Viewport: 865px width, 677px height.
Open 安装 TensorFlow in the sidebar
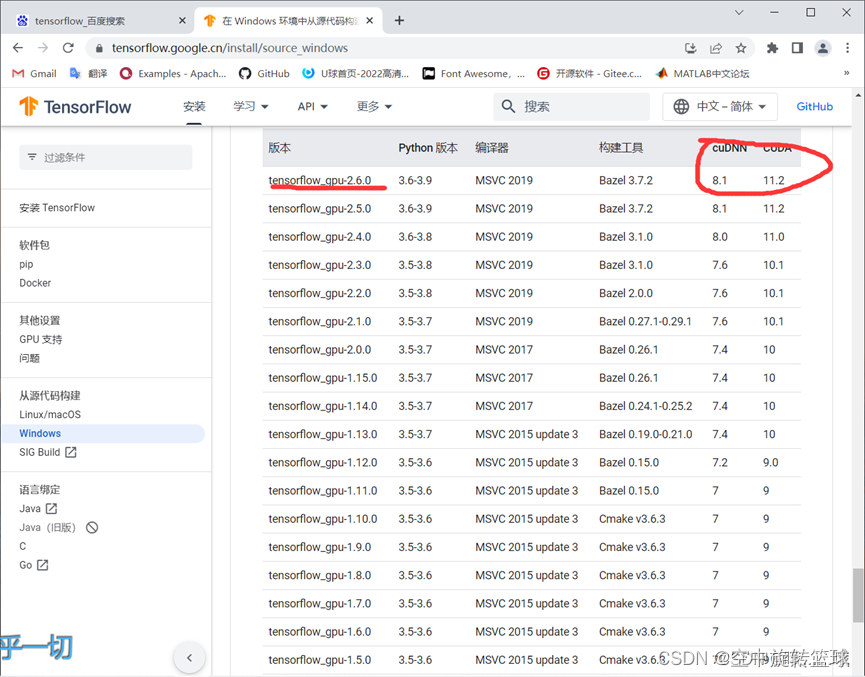[x=57, y=207]
